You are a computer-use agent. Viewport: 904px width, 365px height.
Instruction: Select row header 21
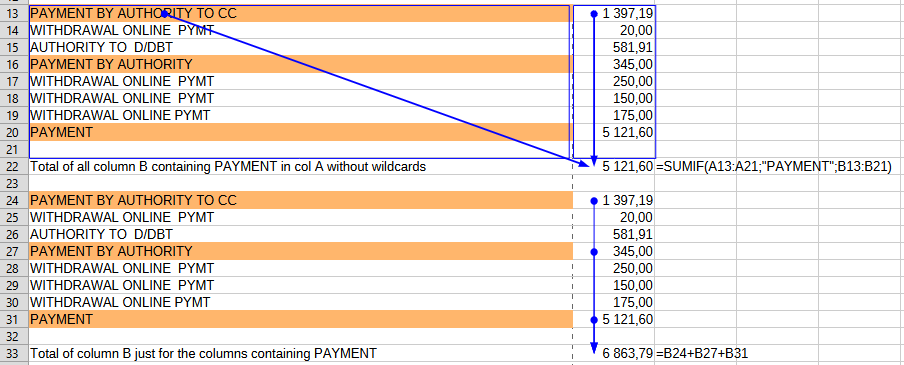coord(14,149)
